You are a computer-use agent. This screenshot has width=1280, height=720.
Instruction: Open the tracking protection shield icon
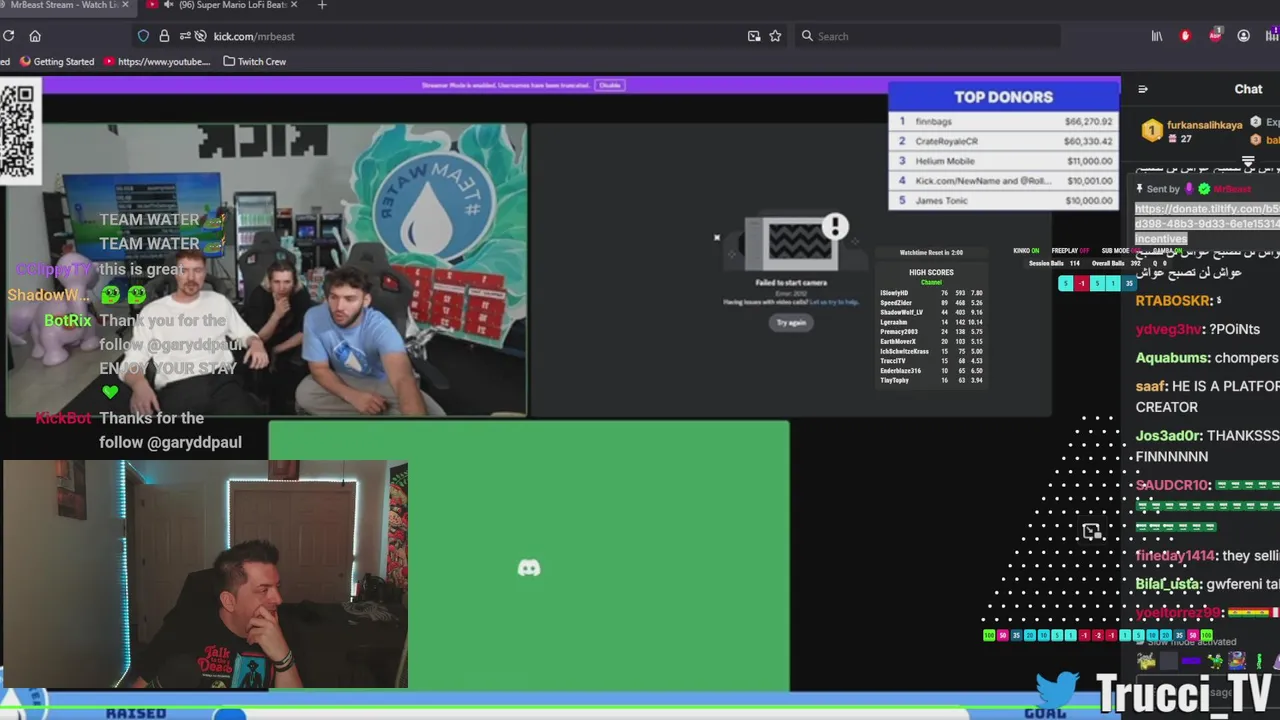[143, 36]
